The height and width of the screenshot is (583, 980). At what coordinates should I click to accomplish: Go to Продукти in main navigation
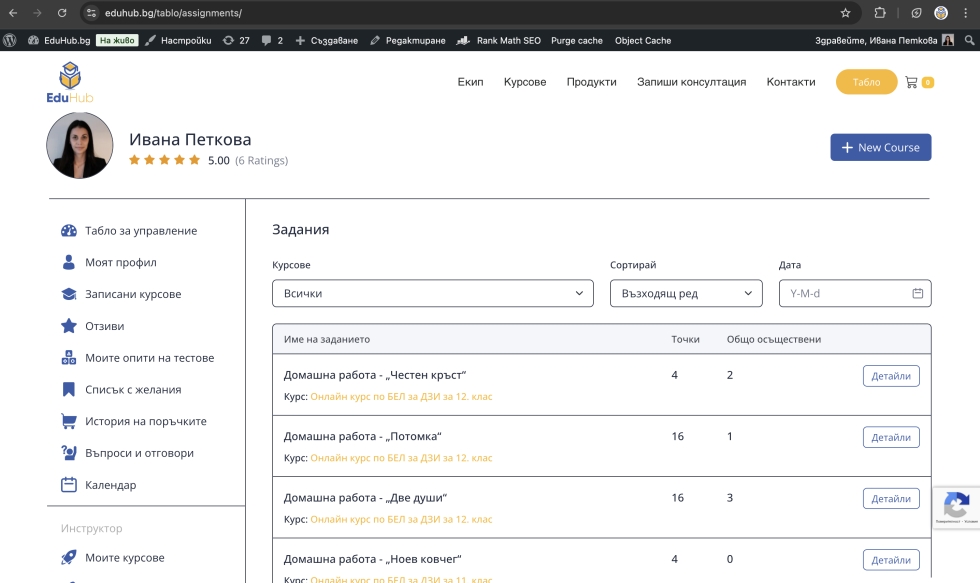coord(591,82)
